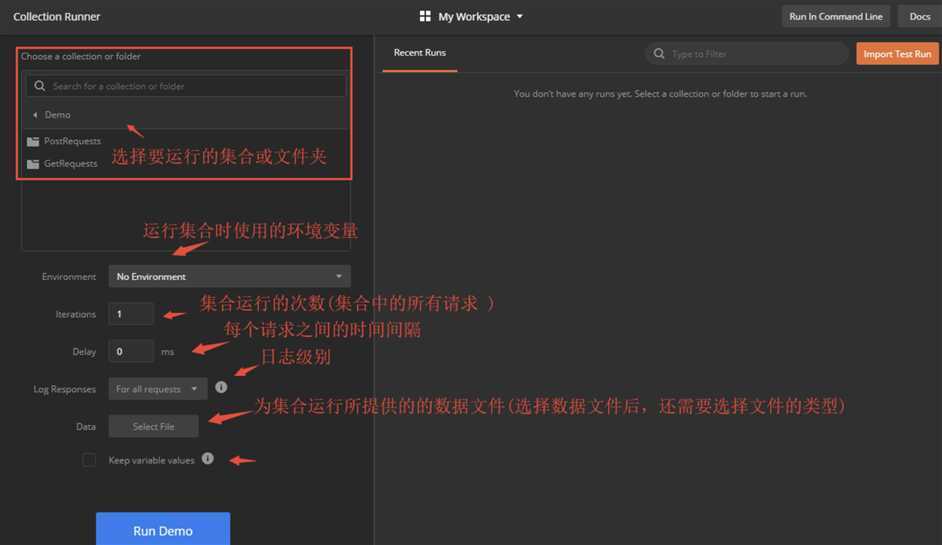942x545 pixels.
Task: Open the Log Responses dropdown
Action: click(158, 389)
